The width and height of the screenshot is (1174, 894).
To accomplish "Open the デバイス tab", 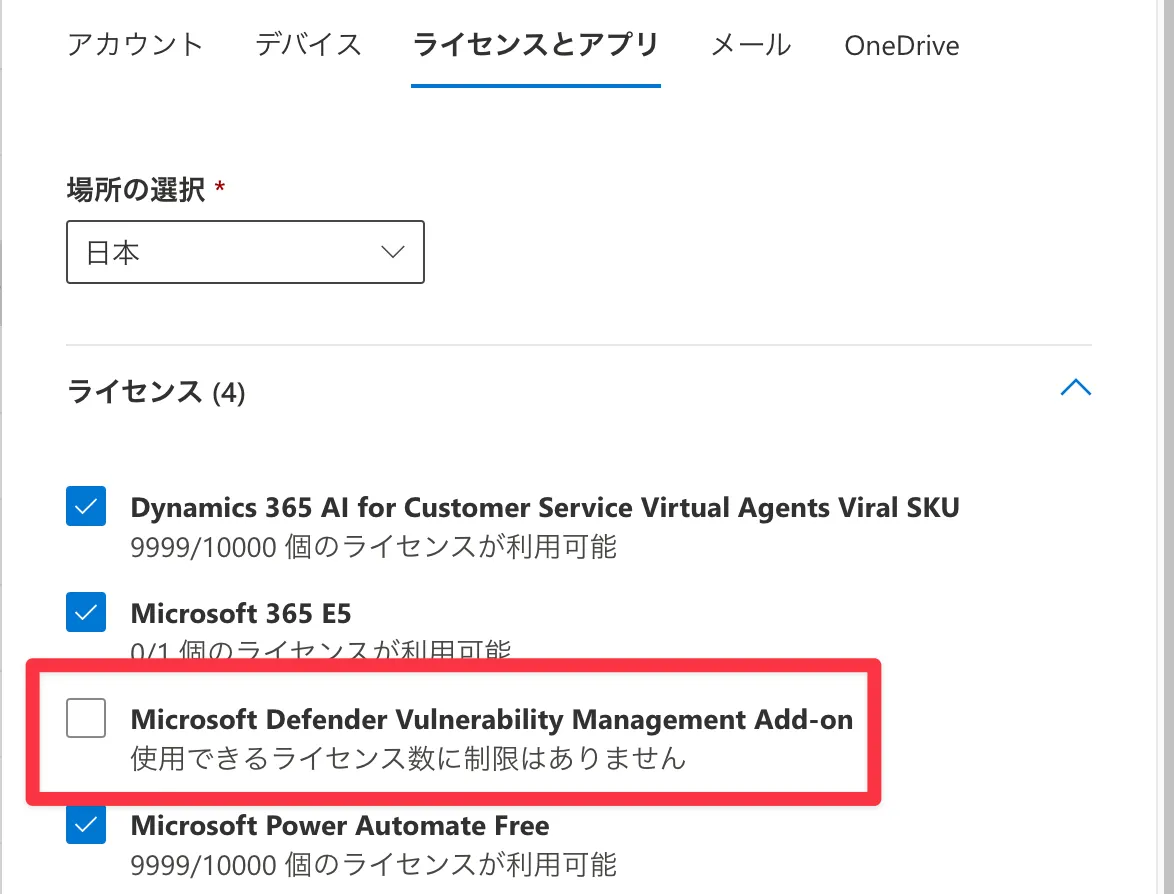I will [x=308, y=45].
